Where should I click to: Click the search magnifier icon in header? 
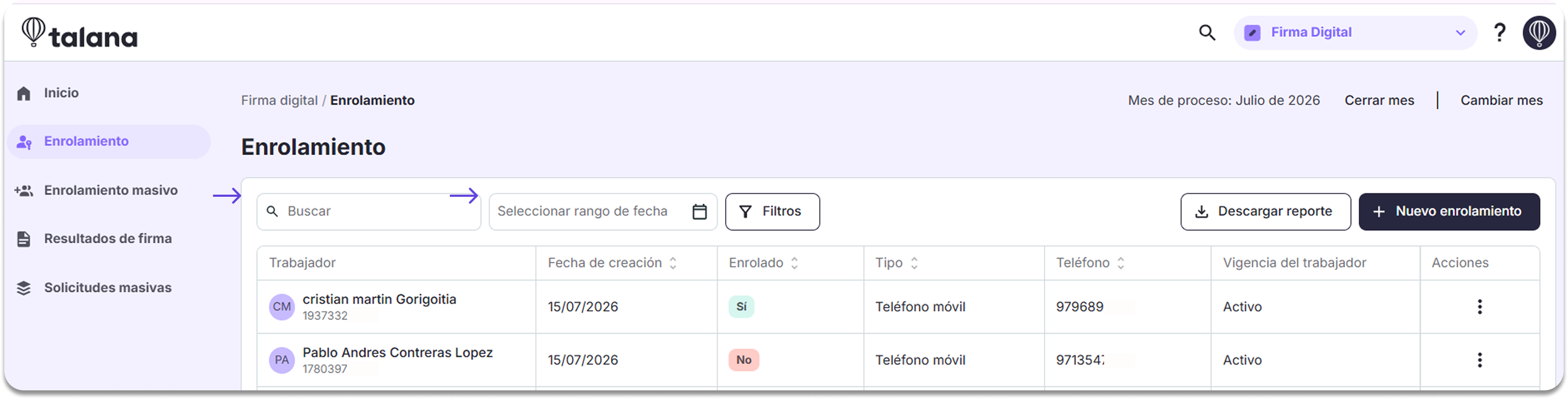click(1207, 33)
